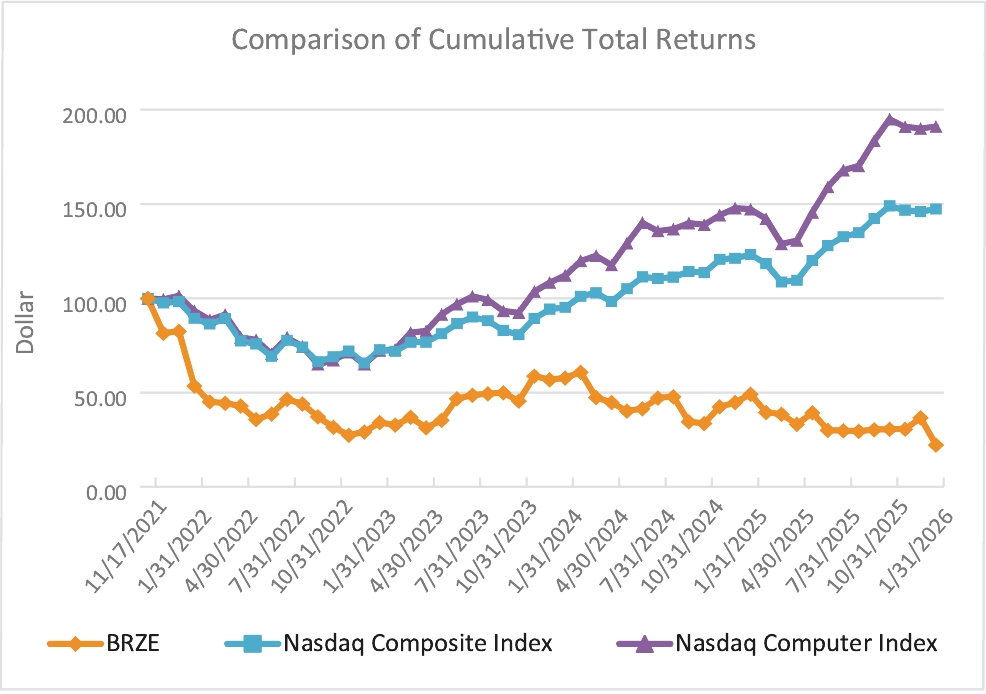Click the 0.00 y-axis value
The height and width of the screenshot is (694, 986).
tap(106, 492)
